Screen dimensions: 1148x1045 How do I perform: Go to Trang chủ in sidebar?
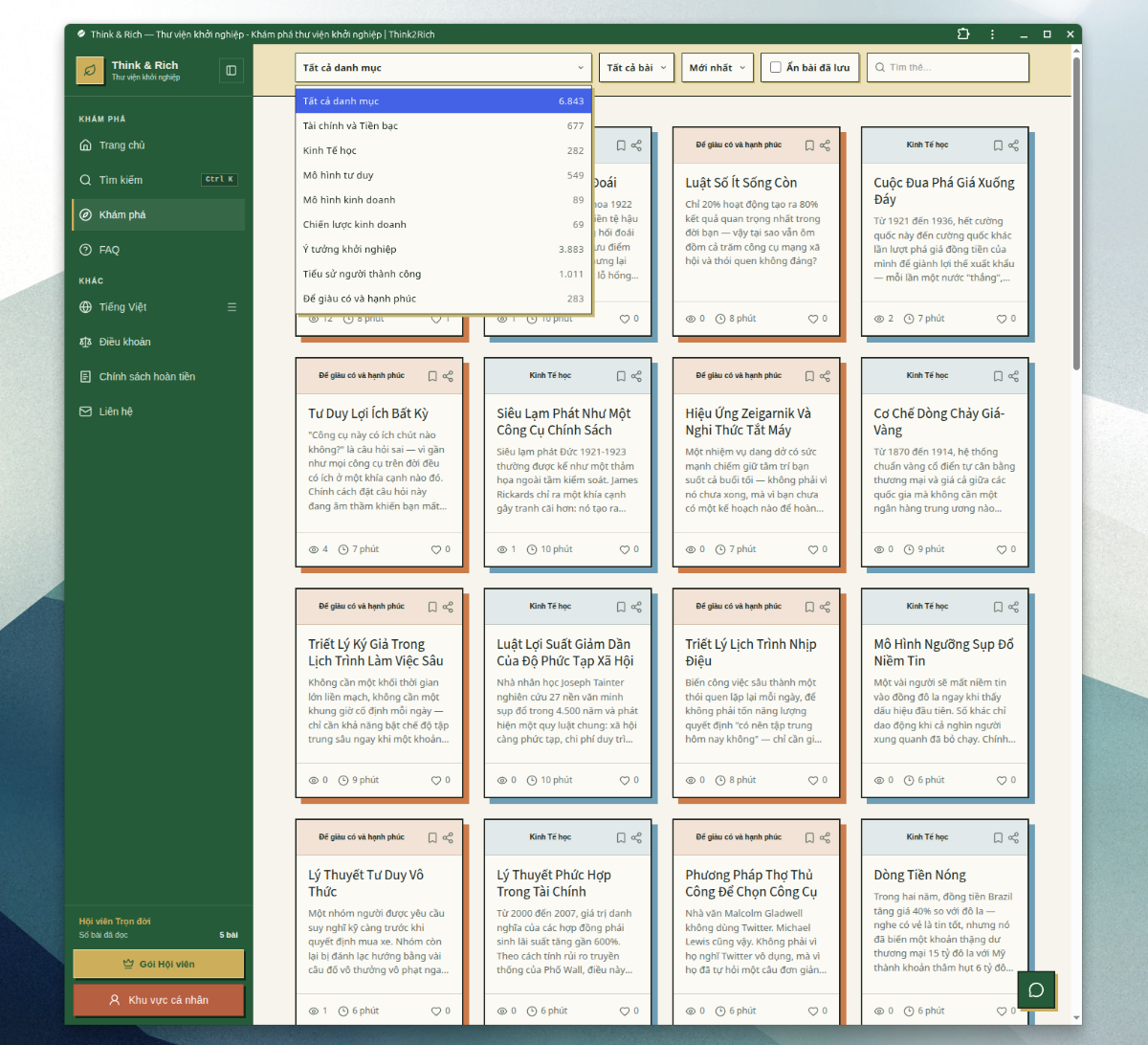158,145
